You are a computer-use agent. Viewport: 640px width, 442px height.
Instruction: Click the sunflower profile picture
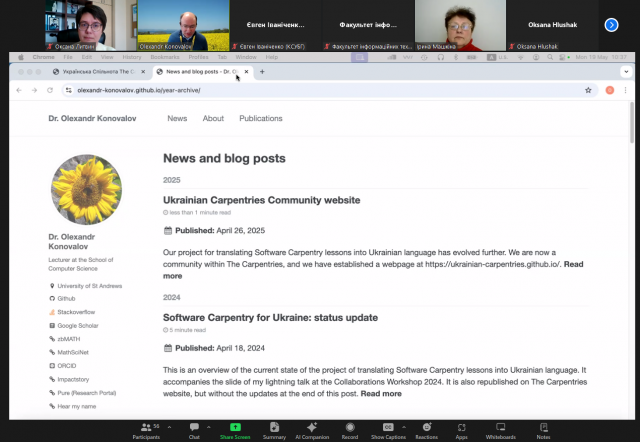[86, 189]
